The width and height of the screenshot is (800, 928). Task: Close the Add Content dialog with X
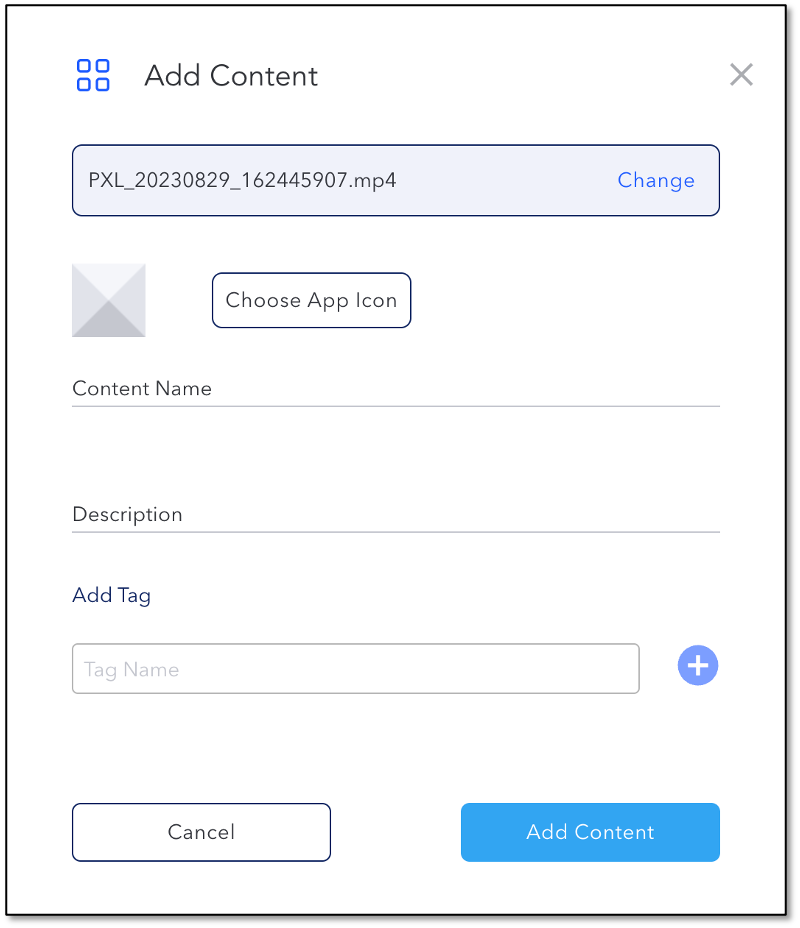tap(741, 75)
